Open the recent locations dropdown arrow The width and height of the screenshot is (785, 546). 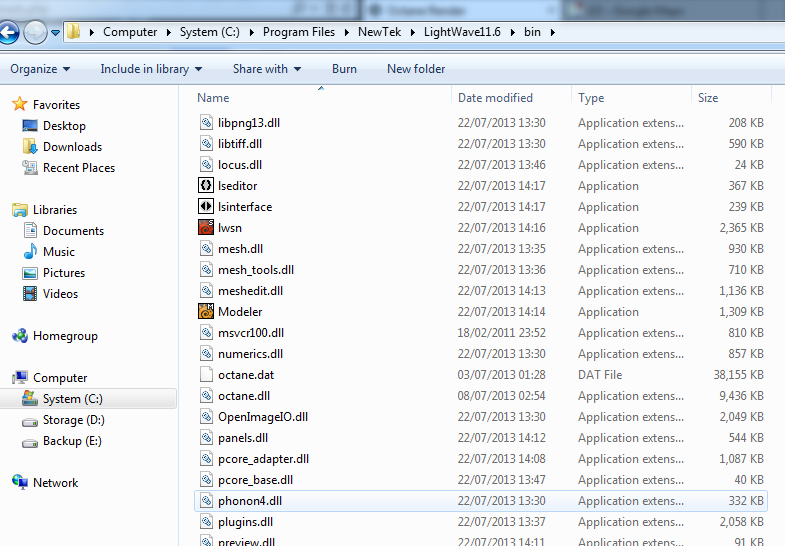point(55,33)
